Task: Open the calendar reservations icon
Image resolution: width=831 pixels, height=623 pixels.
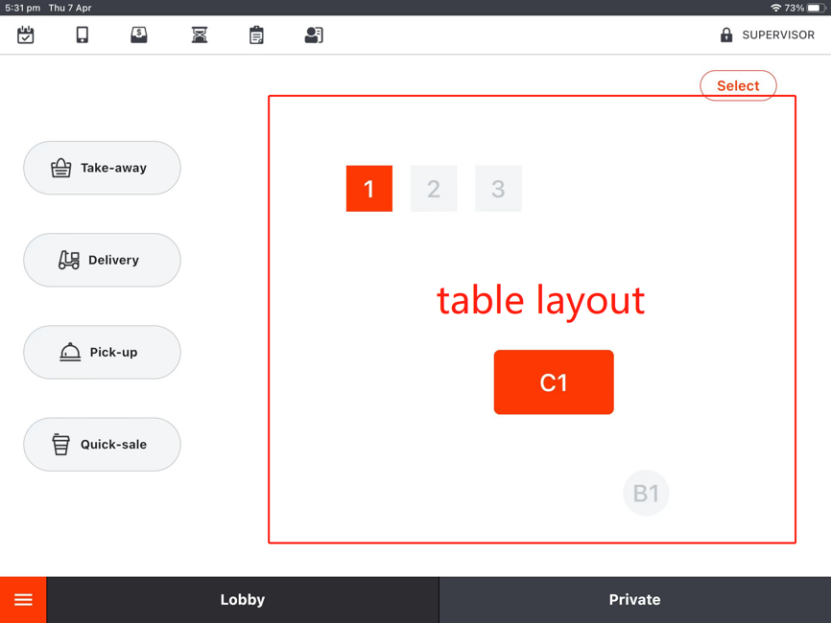Action: 26,35
